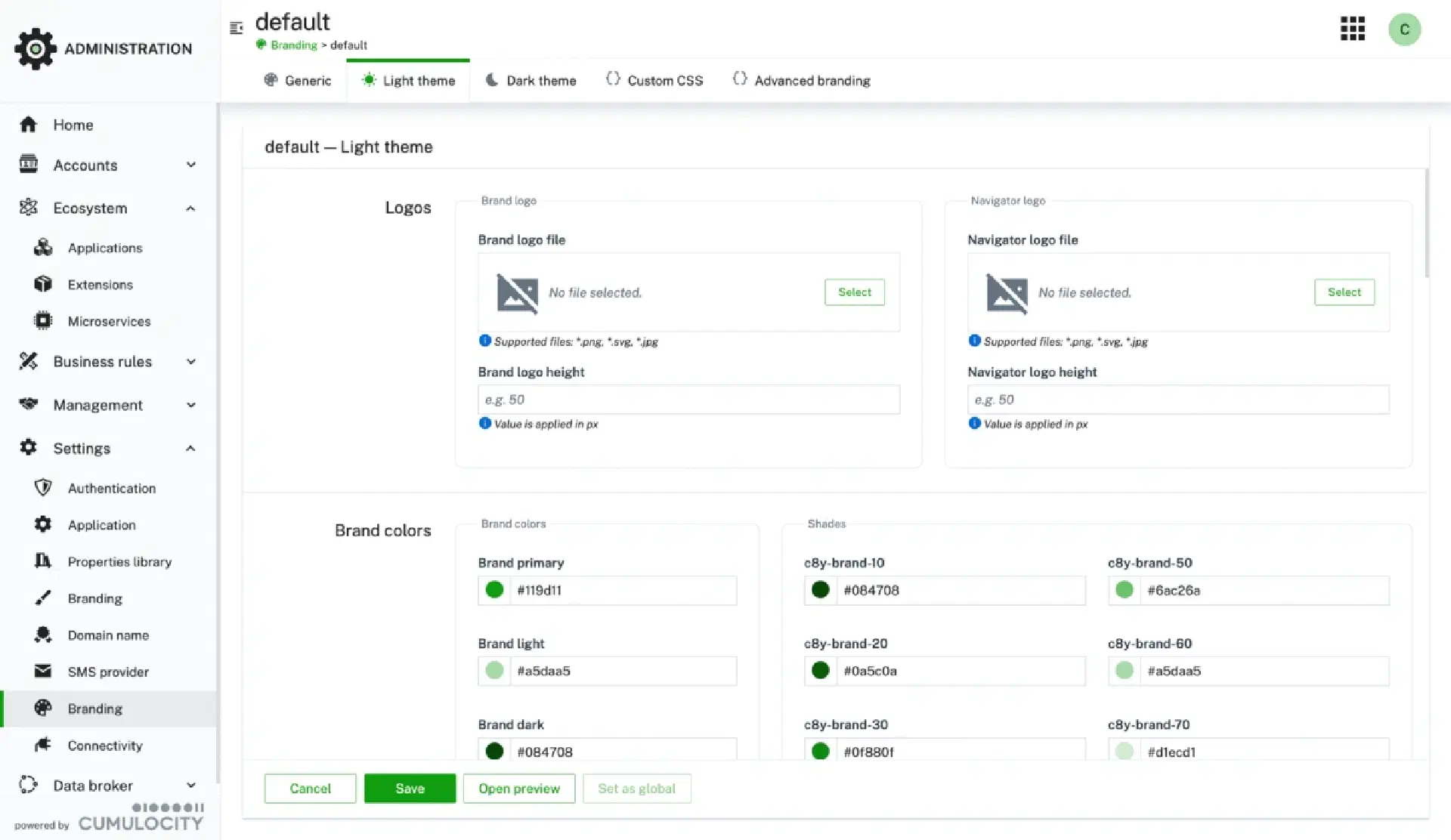Screen dimensions: 1451x840
Task: Open the Custom CSS tab
Action: 654,81
